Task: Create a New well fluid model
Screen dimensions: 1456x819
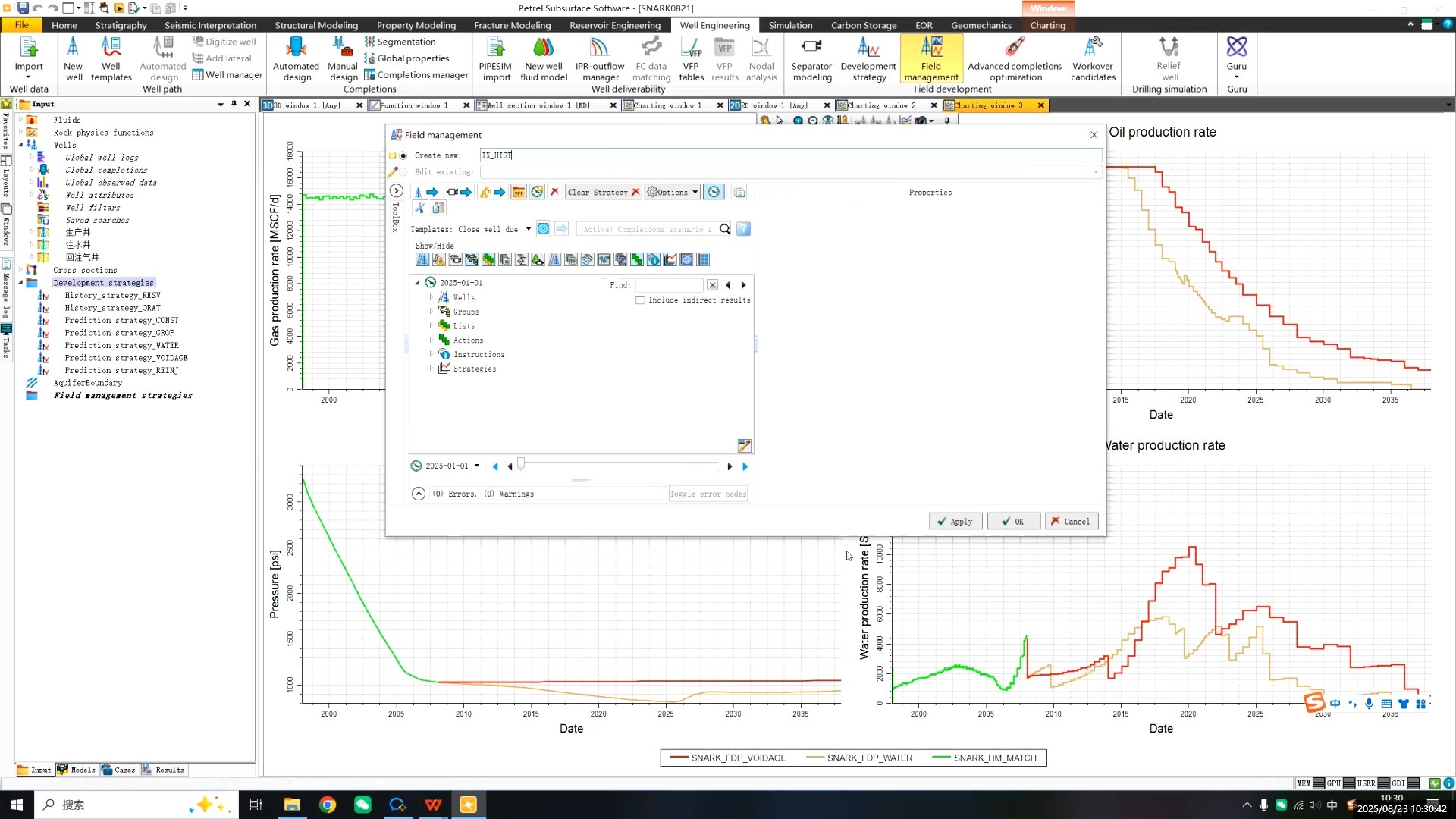Action: pyautogui.click(x=544, y=59)
